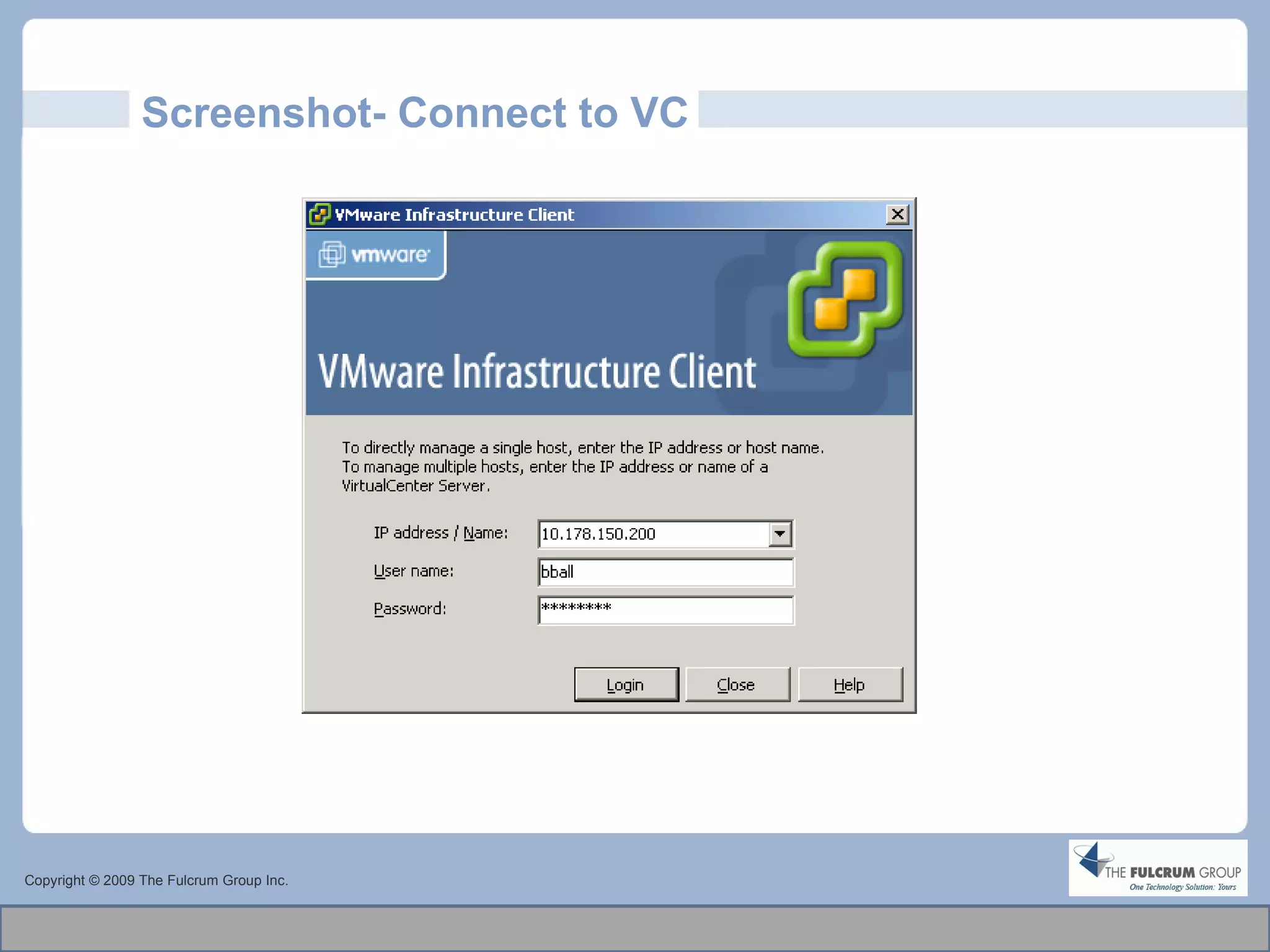Focus the User name field containing bball
1270x952 pixels.
point(665,572)
